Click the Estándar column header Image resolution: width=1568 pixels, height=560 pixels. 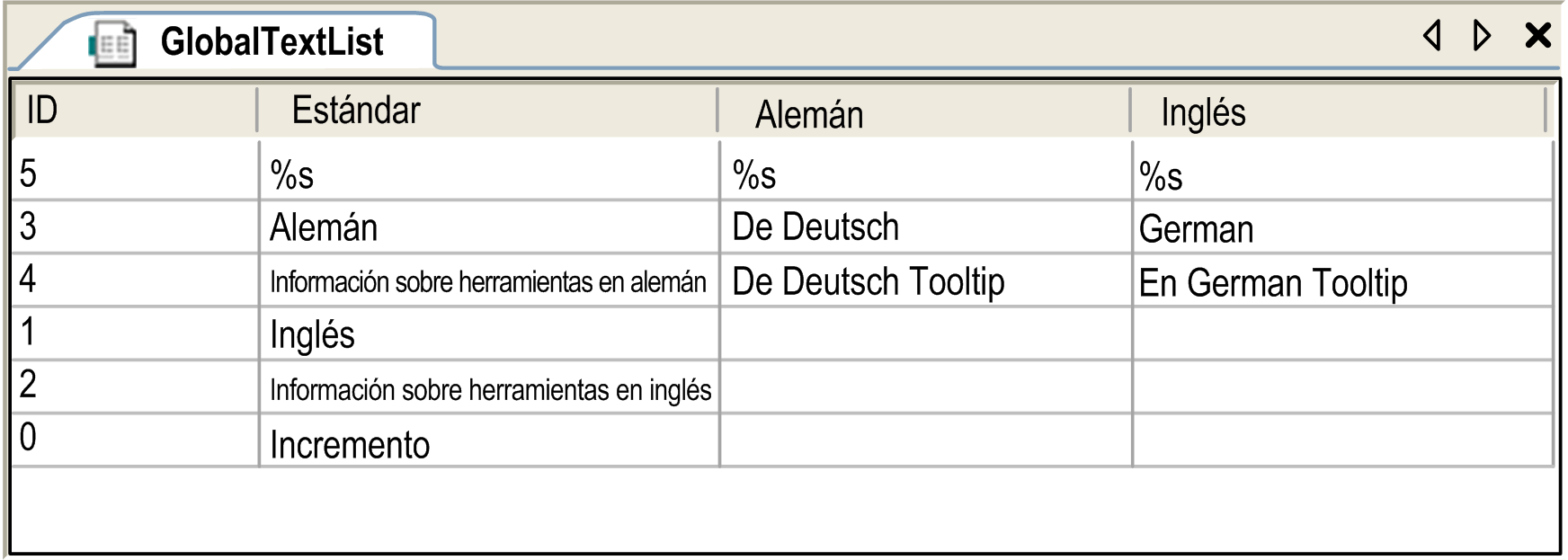(x=487, y=111)
